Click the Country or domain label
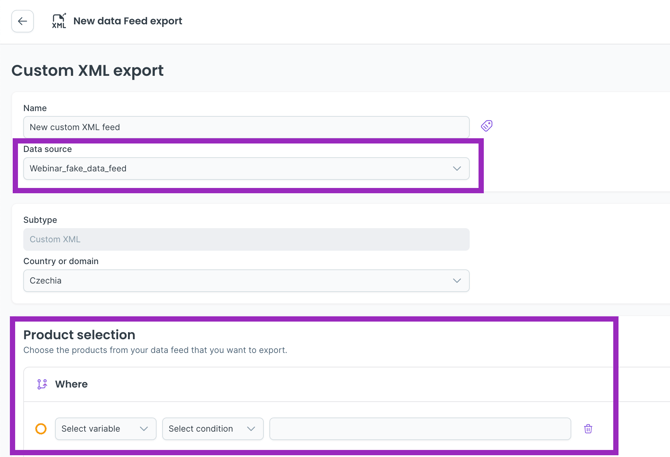670x457 pixels. coord(61,261)
